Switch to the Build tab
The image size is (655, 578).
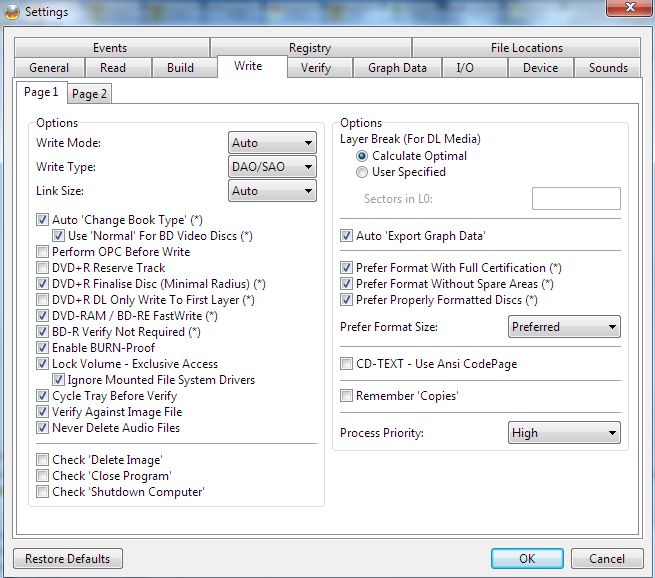[x=184, y=68]
